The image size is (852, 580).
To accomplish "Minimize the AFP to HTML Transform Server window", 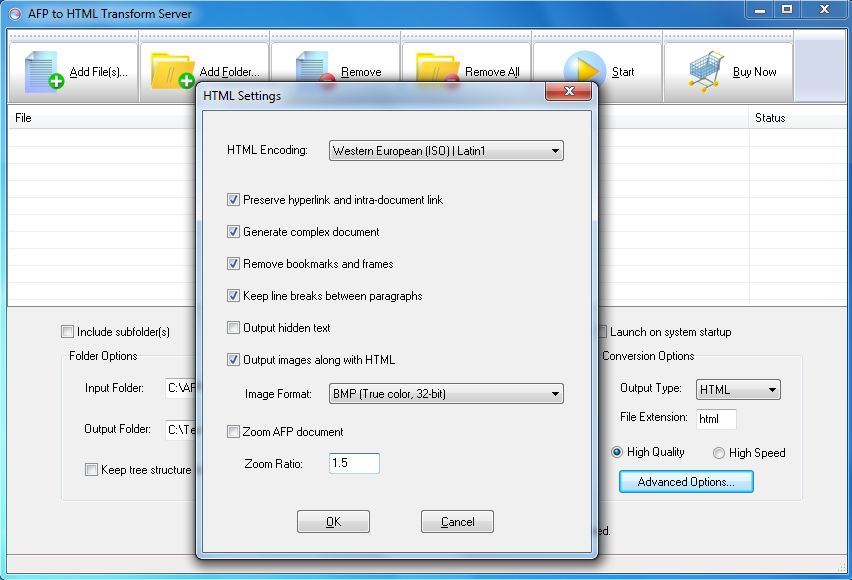I will (760, 10).
